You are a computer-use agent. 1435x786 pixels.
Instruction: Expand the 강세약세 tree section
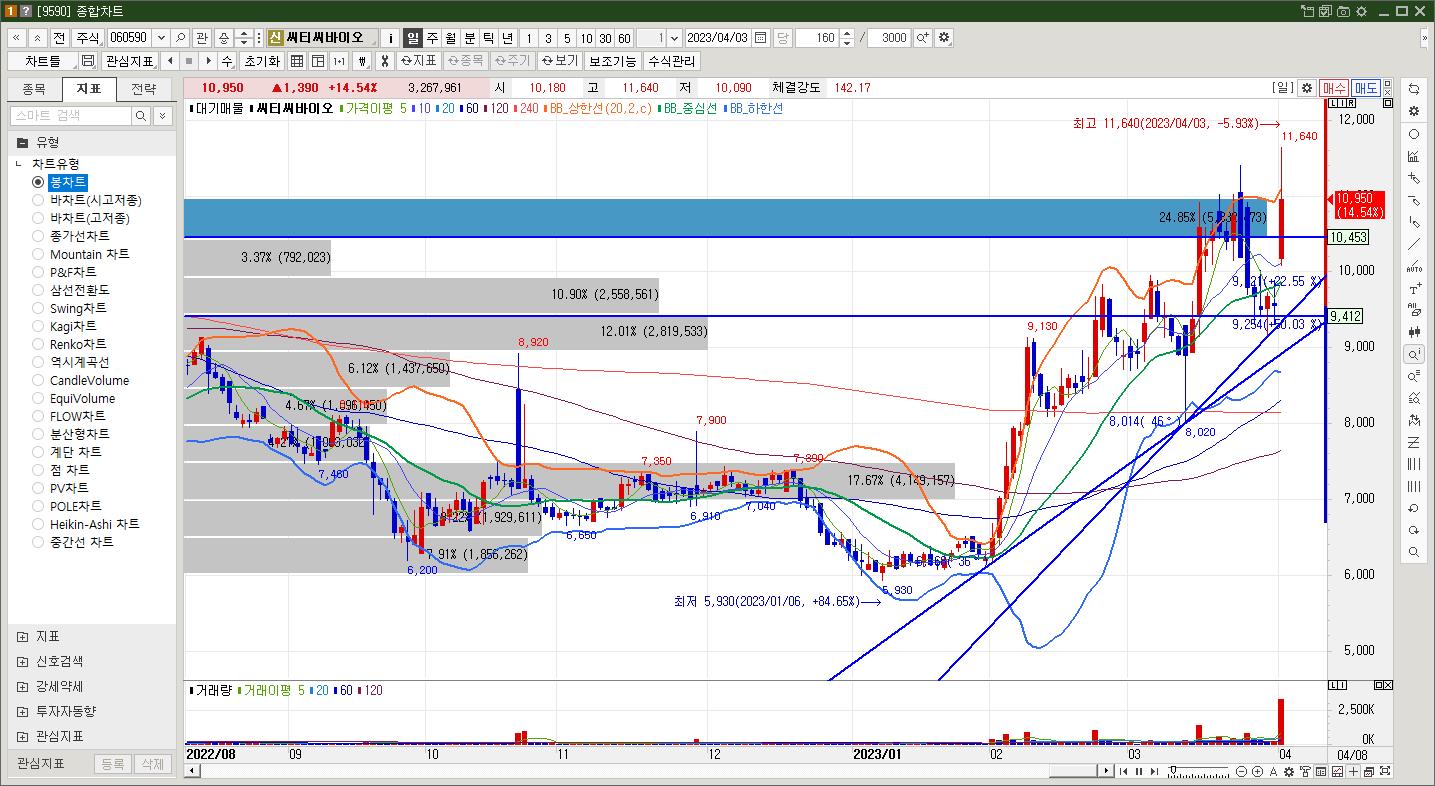pos(23,686)
